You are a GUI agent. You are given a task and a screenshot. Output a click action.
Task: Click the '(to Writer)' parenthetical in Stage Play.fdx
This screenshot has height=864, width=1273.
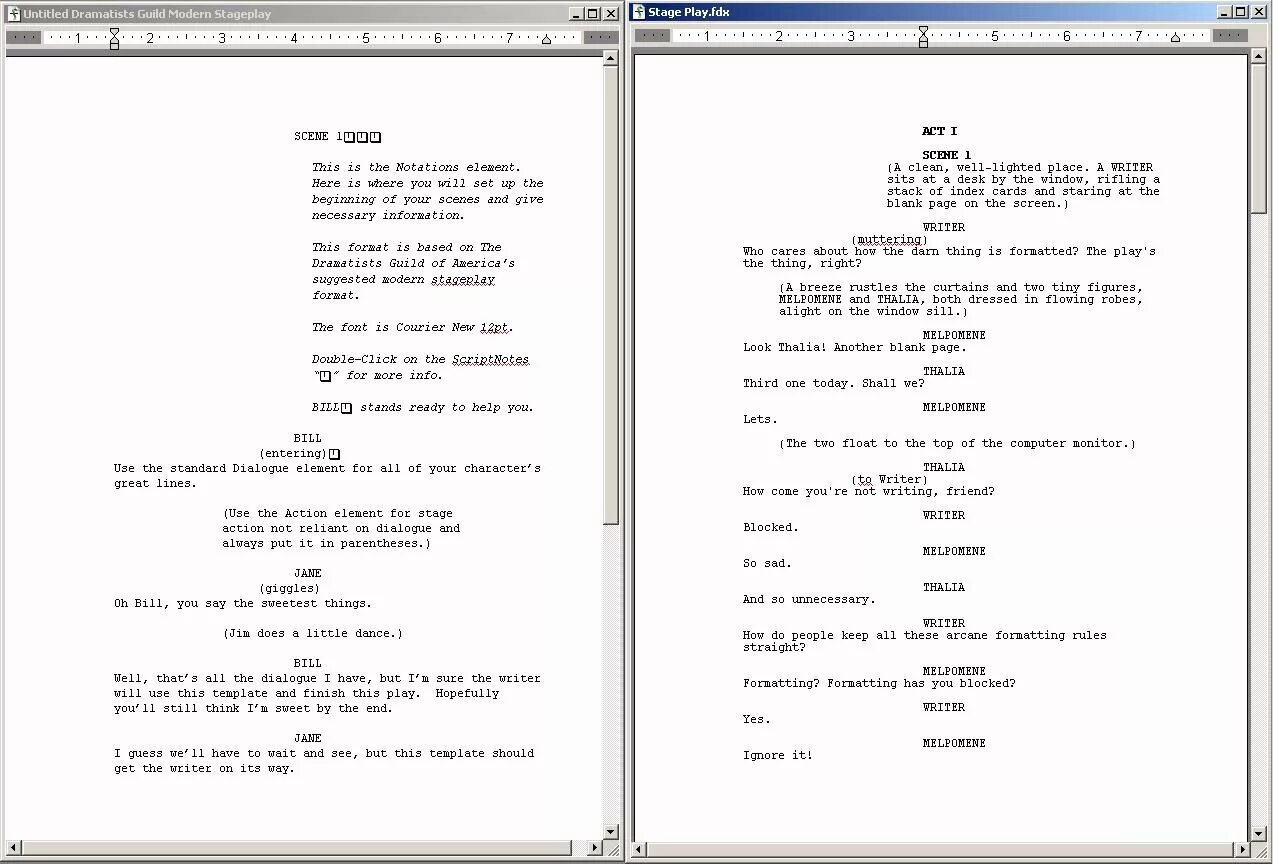890,480
